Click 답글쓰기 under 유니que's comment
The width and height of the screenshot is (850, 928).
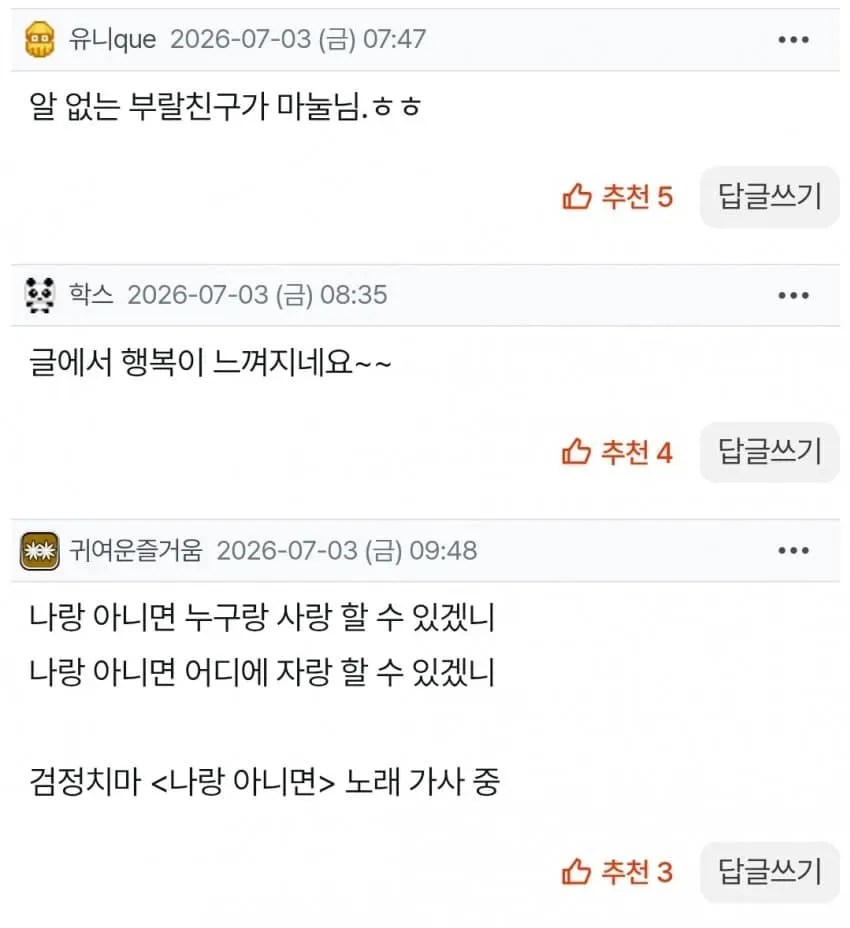point(769,196)
